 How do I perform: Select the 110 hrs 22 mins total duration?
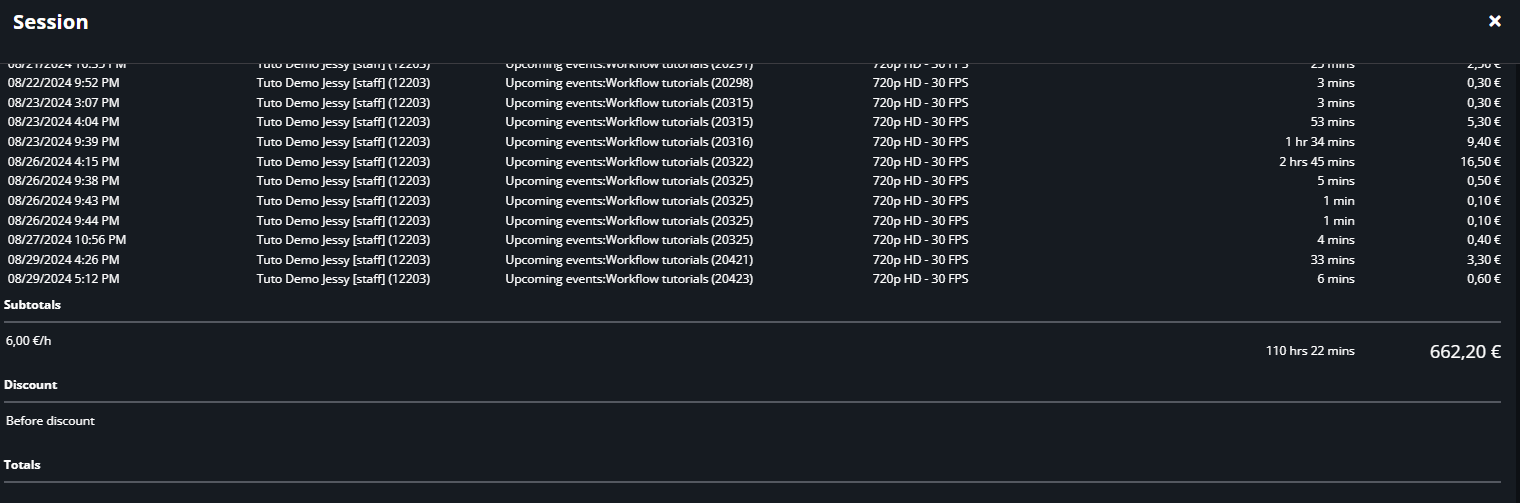click(1310, 351)
